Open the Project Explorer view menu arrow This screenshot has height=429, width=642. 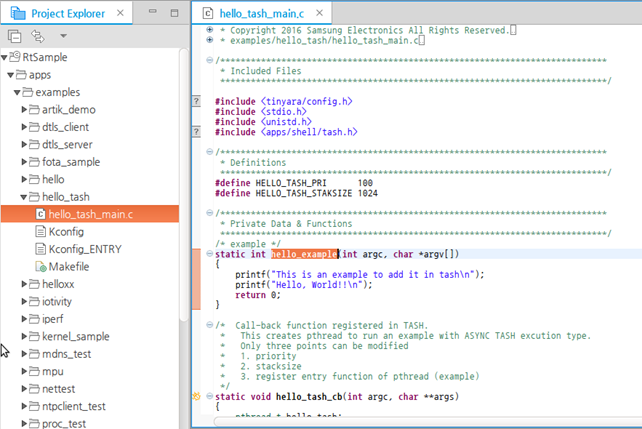62,36
